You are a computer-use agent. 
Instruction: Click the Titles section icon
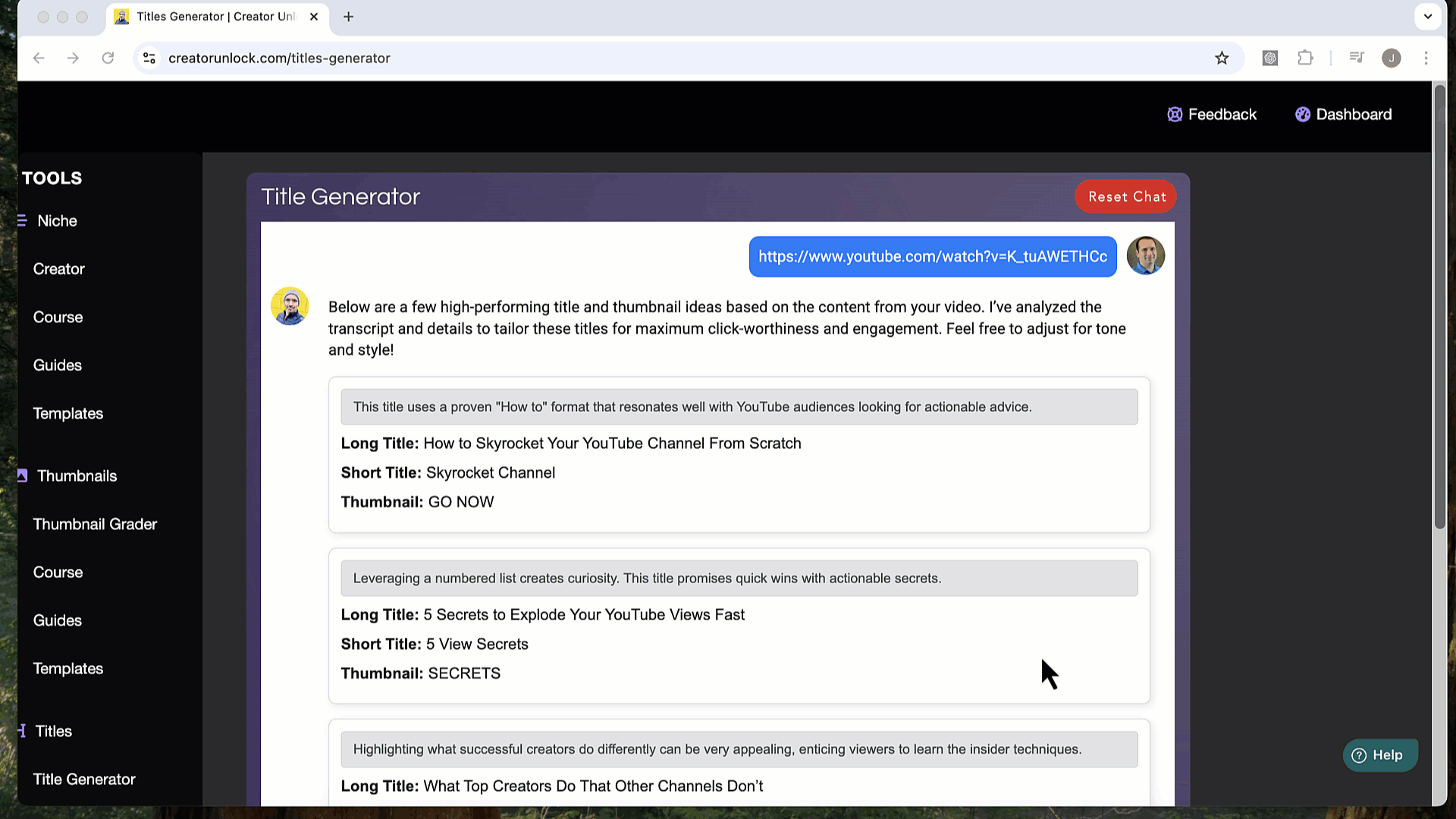tap(22, 731)
